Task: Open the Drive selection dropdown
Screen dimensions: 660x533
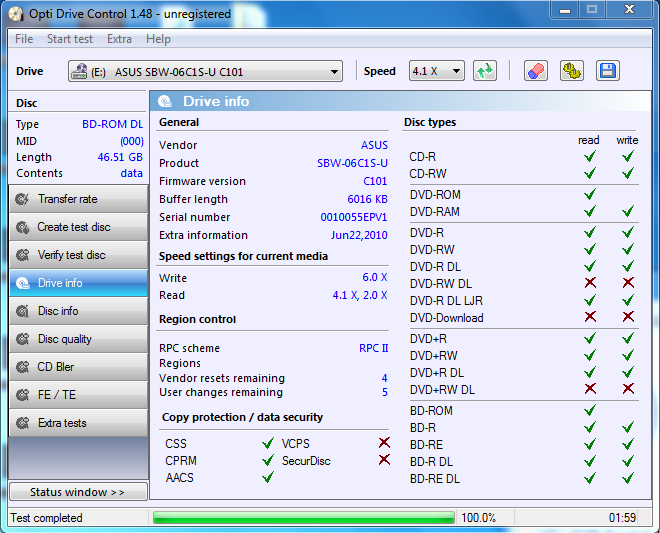Action: pos(205,71)
